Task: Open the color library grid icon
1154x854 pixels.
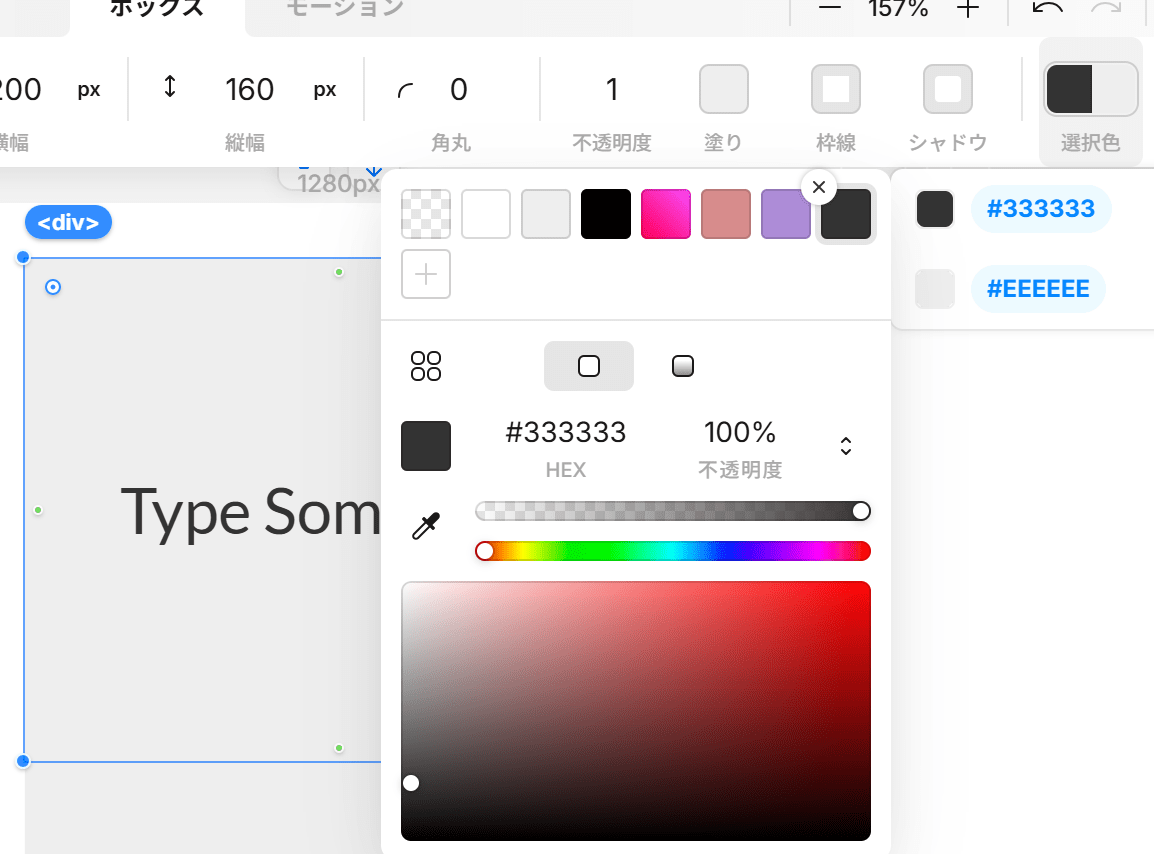Action: tap(426, 366)
